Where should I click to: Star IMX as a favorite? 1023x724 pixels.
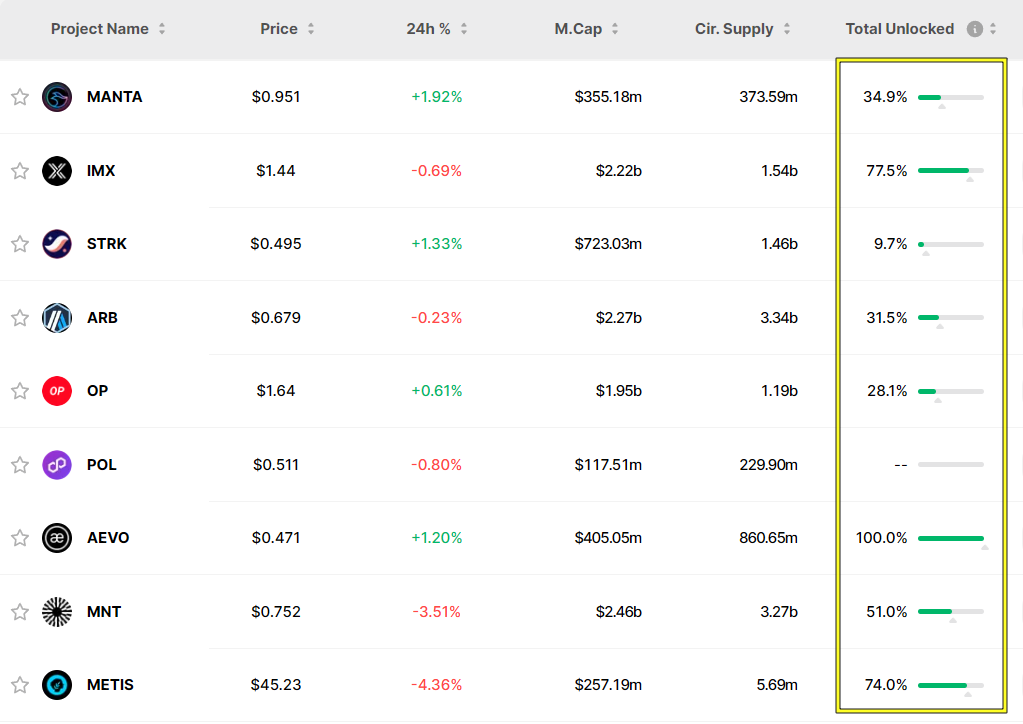click(x=20, y=171)
